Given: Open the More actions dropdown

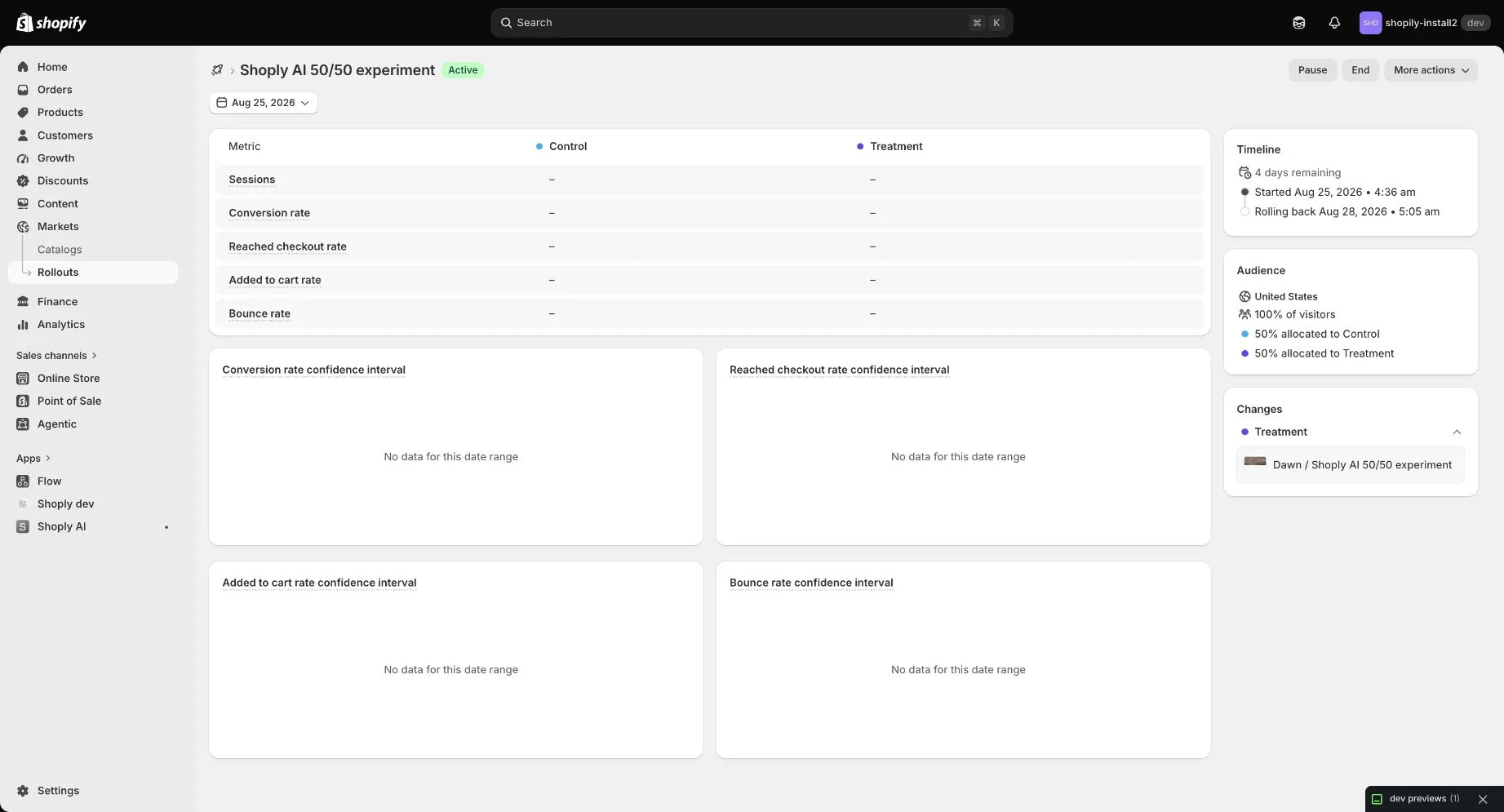Looking at the screenshot, I should pos(1431,70).
